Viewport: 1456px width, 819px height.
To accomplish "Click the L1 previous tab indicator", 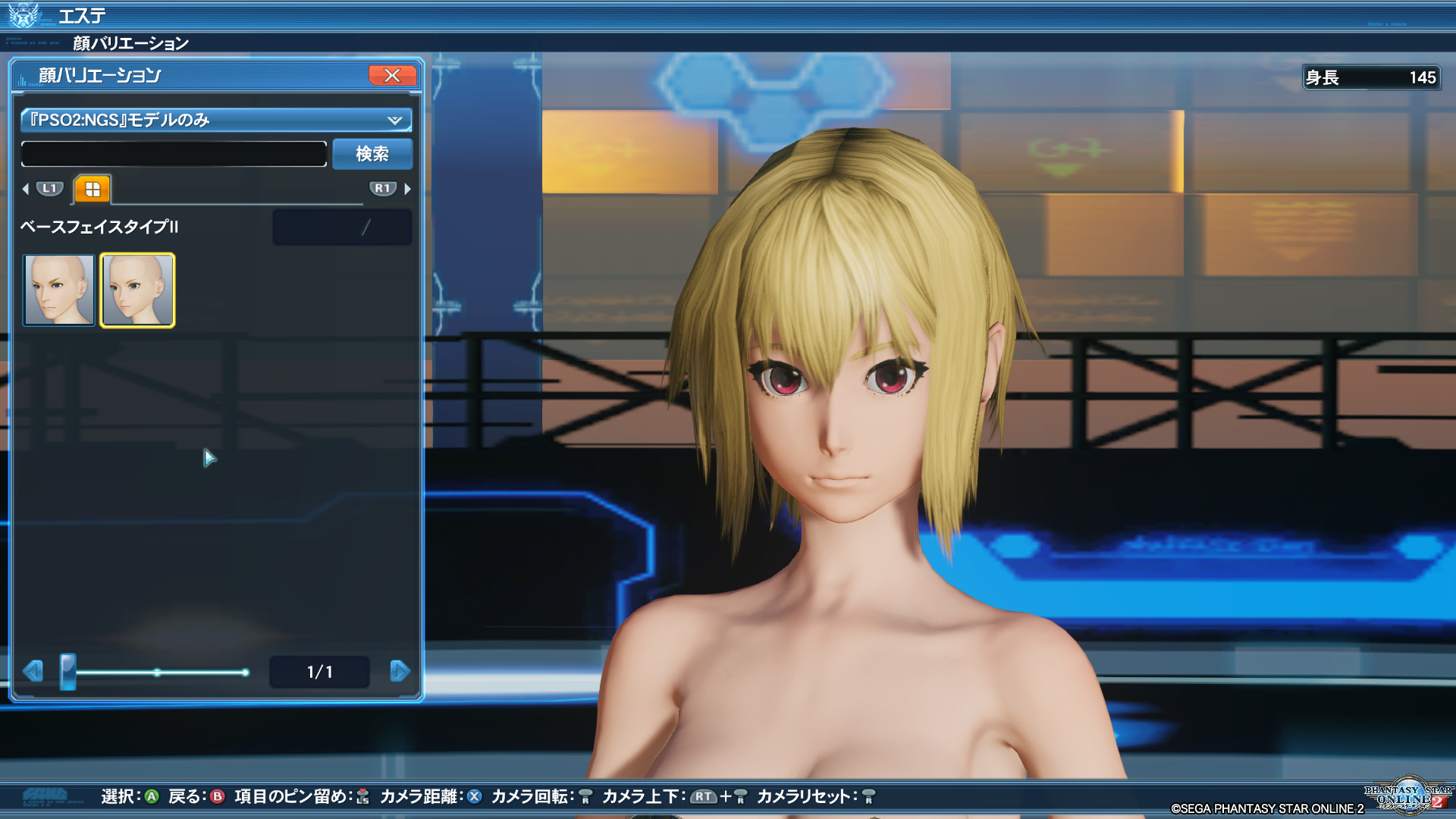I will pos(50,188).
